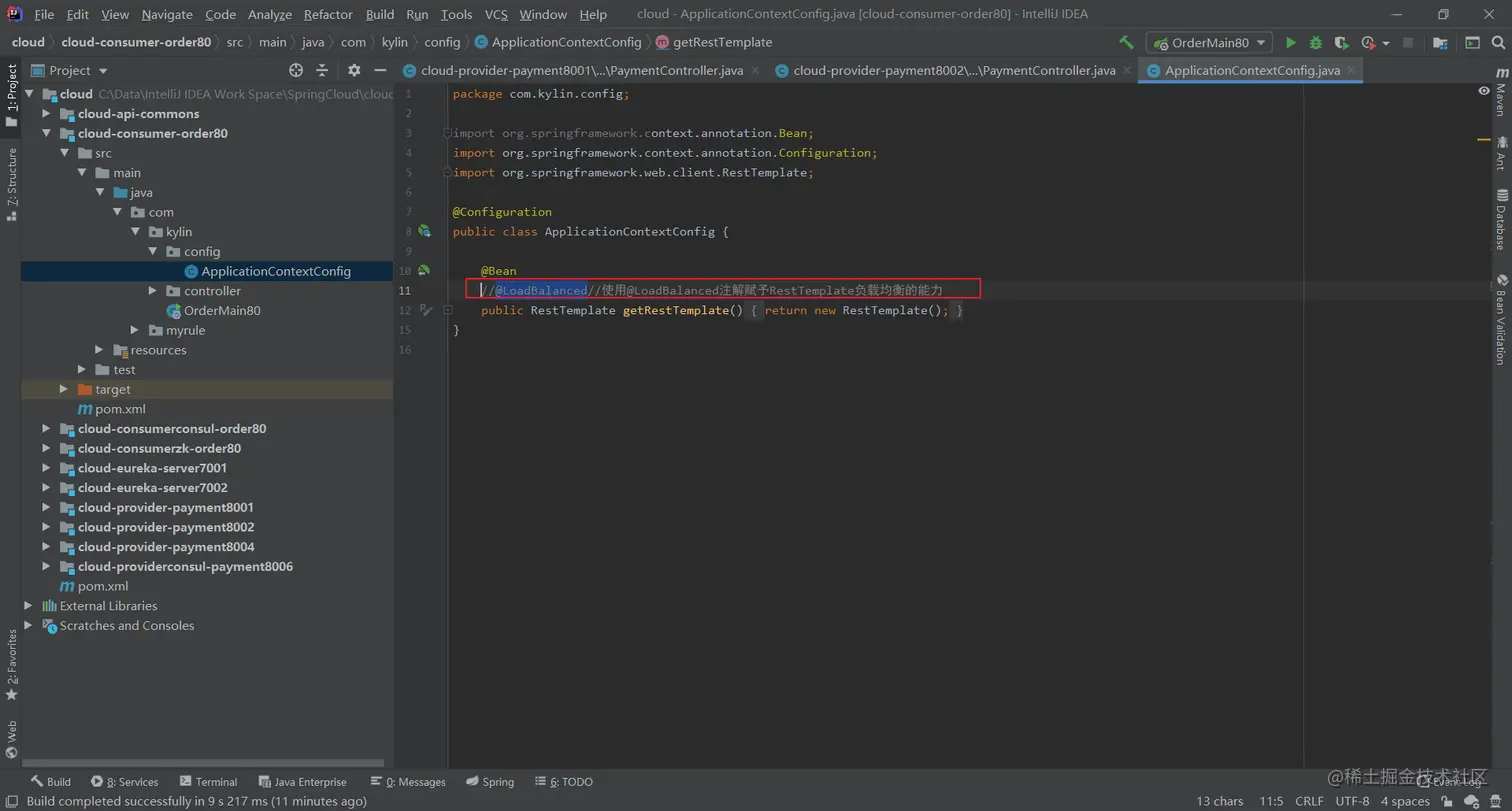Click kylin breadcrumb in navigation bar

[395, 42]
